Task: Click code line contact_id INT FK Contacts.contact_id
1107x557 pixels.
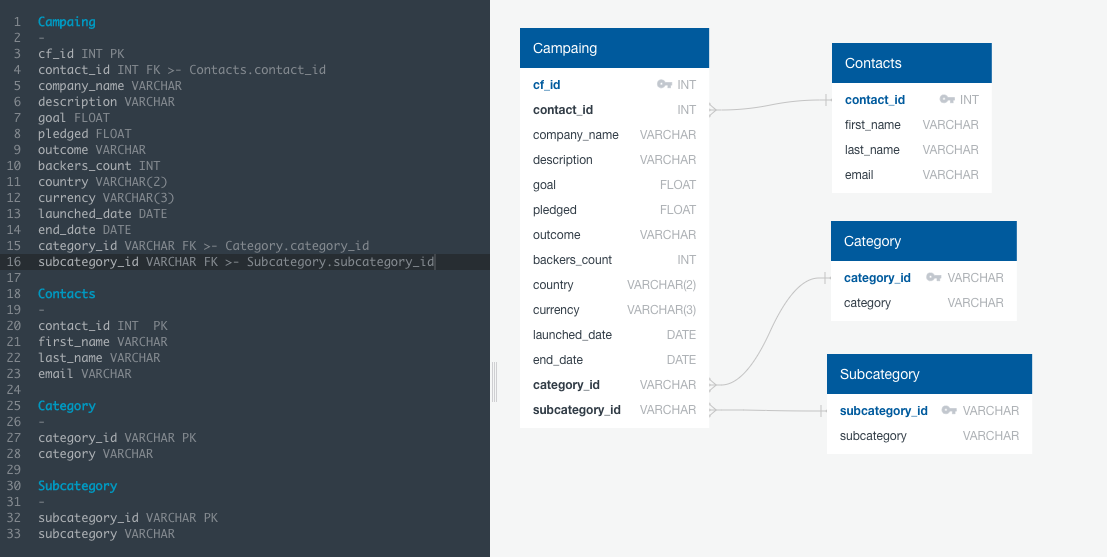Action: 182,70
